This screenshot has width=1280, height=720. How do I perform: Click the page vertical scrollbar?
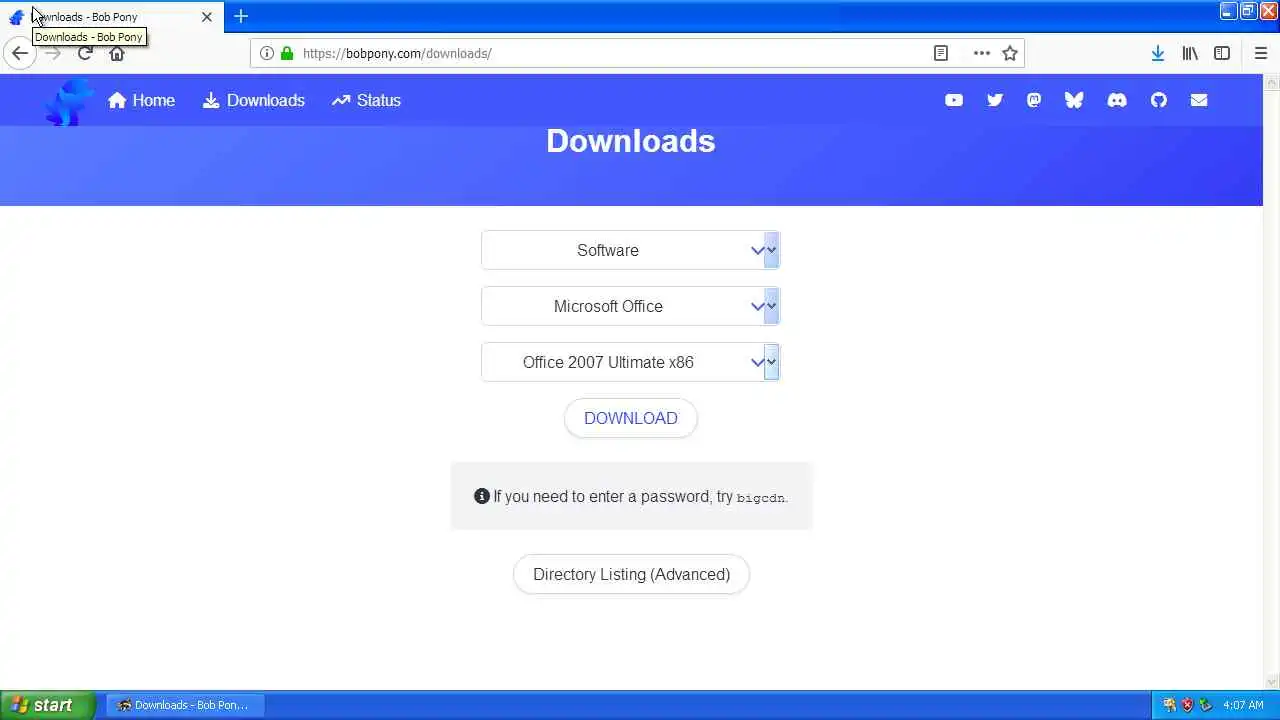(1271, 380)
